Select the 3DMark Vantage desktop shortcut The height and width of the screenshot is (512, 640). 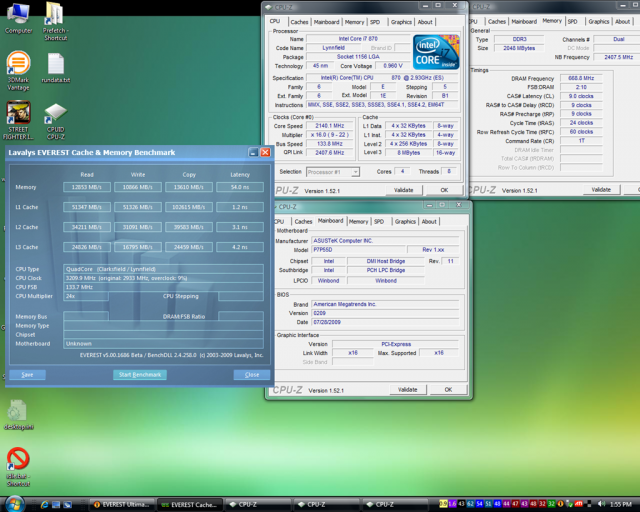pos(18,71)
